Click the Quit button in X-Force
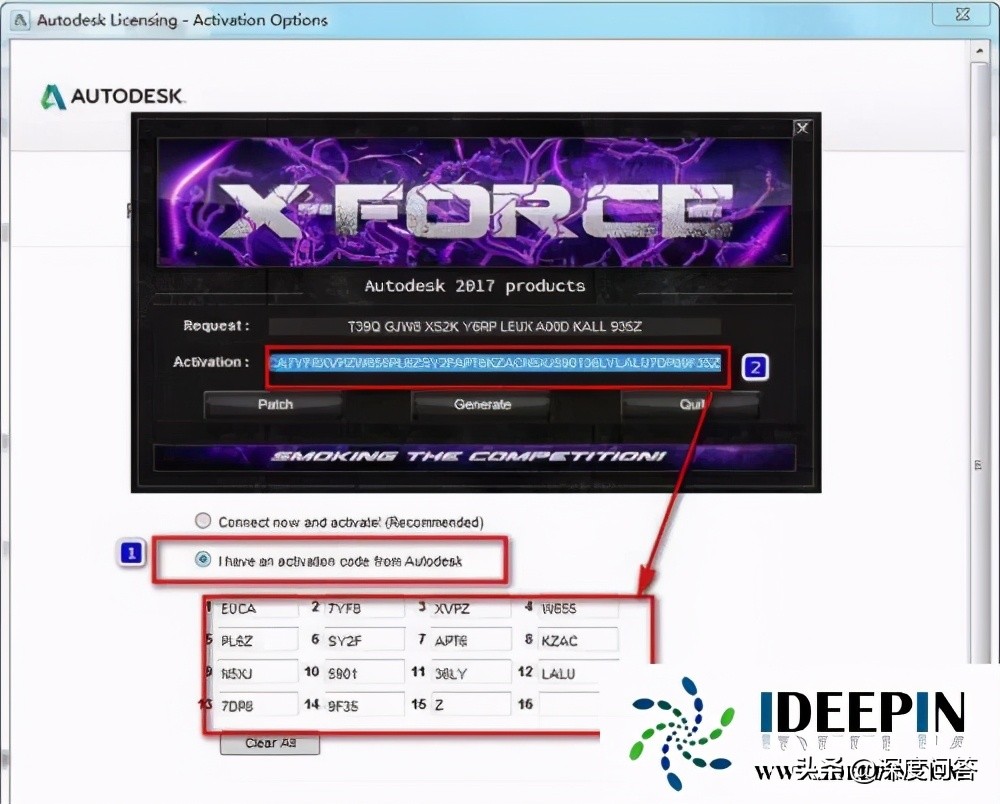Image resolution: width=1000 pixels, height=804 pixels. (x=691, y=404)
